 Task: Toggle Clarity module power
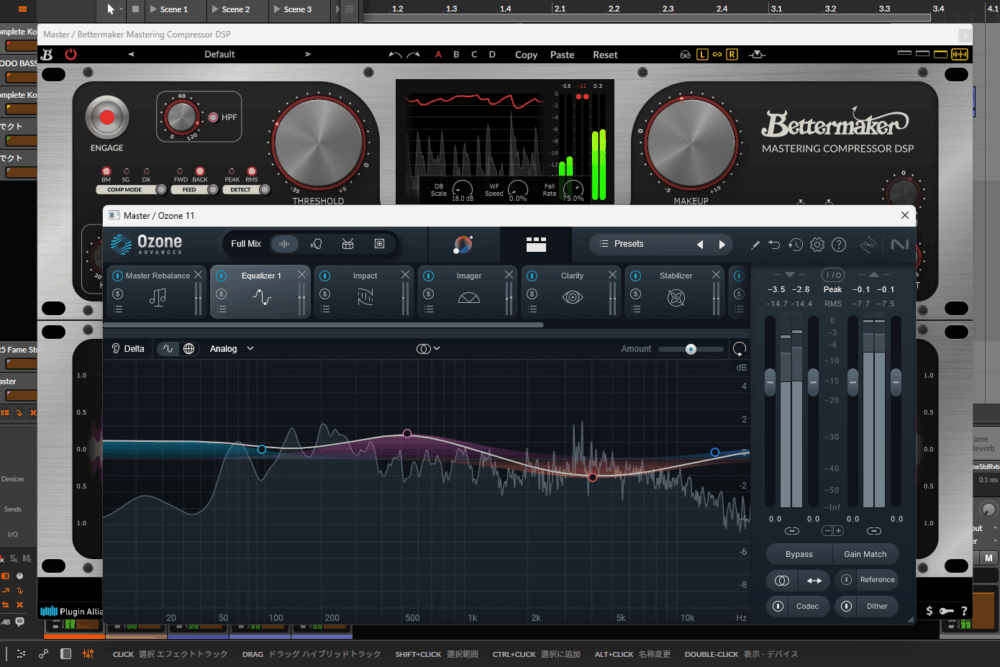(532, 275)
